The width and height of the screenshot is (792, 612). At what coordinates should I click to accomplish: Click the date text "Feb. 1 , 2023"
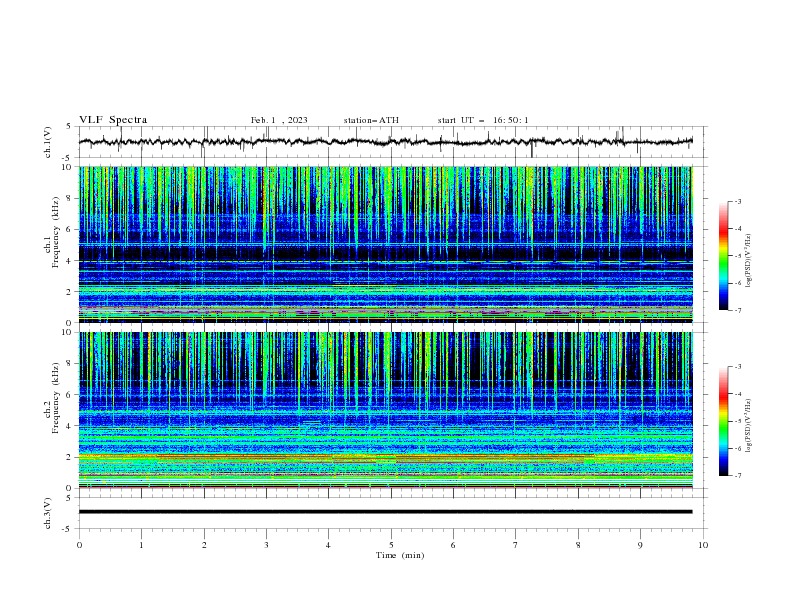coord(279,120)
